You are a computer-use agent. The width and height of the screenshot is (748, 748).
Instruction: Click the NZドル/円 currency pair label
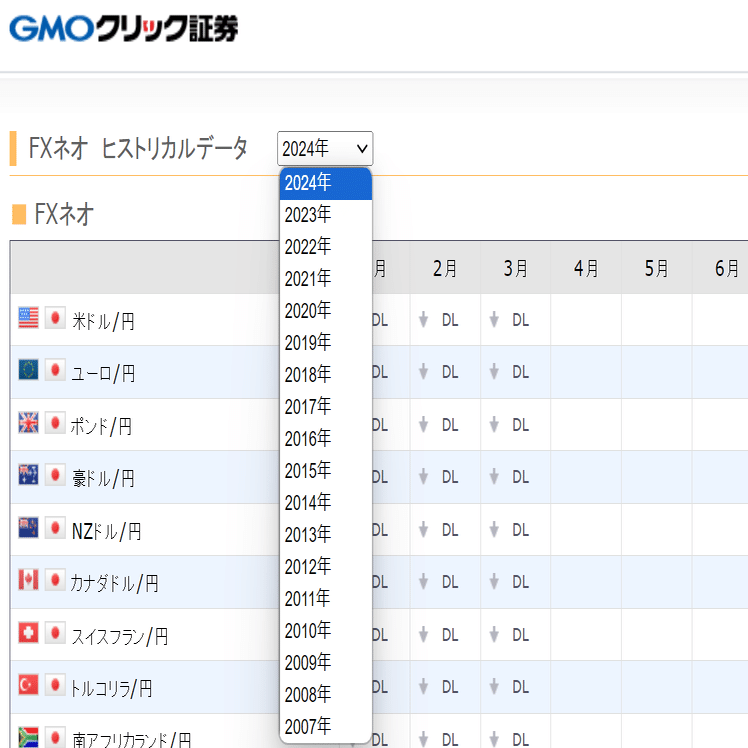106,531
